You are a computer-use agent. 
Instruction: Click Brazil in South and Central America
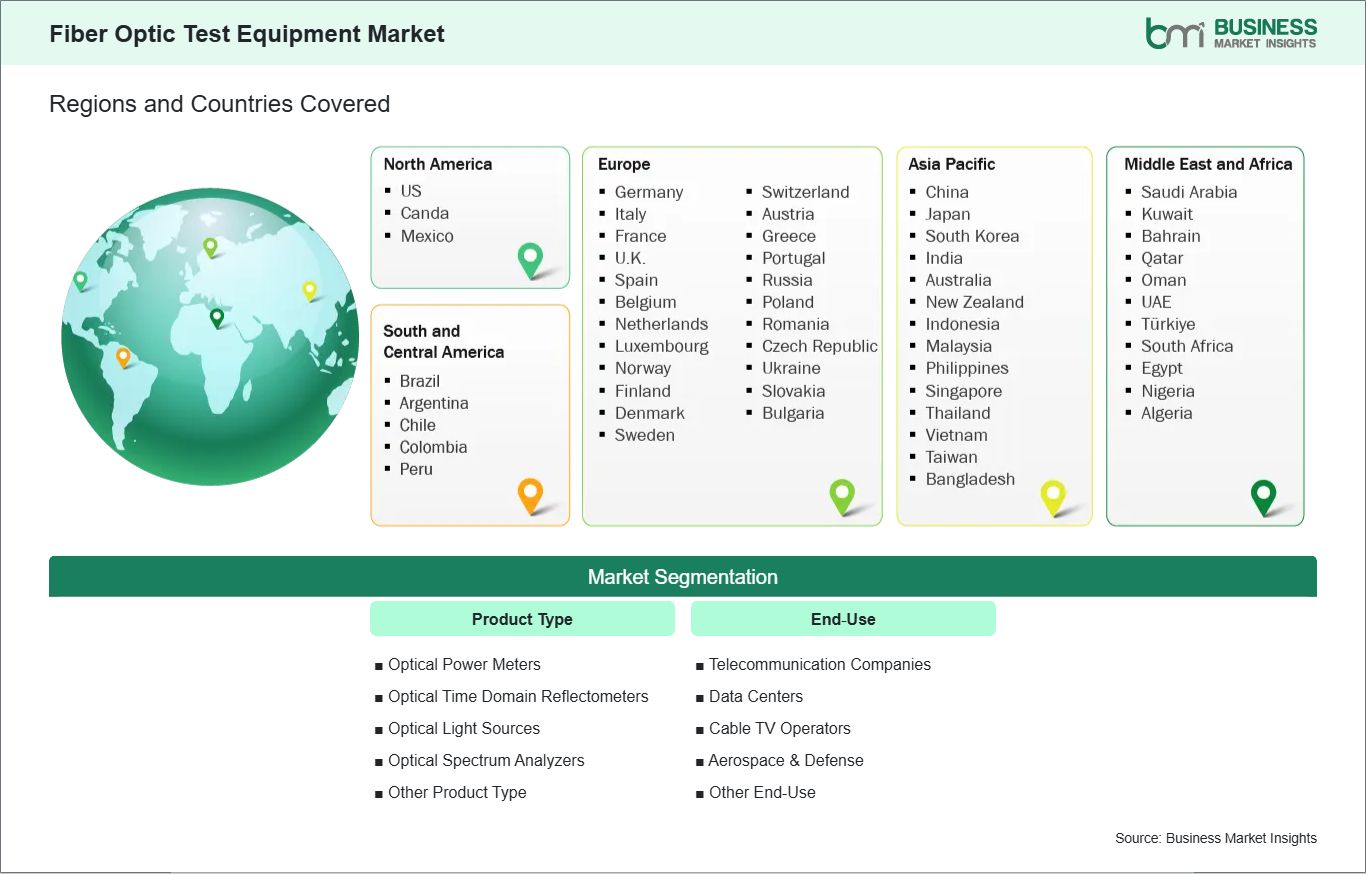click(419, 381)
